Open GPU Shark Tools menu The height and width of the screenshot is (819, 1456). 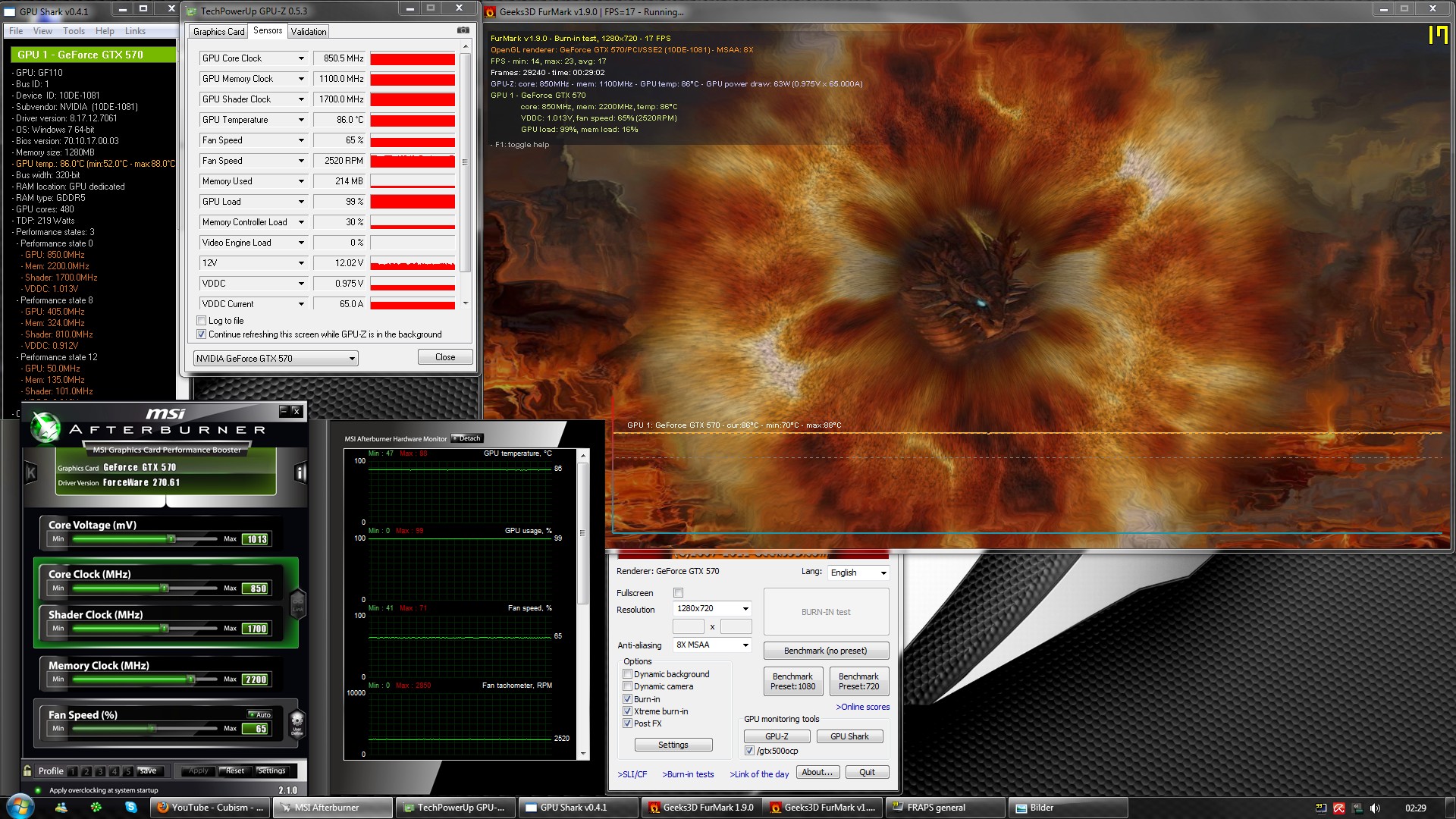(x=74, y=31)
